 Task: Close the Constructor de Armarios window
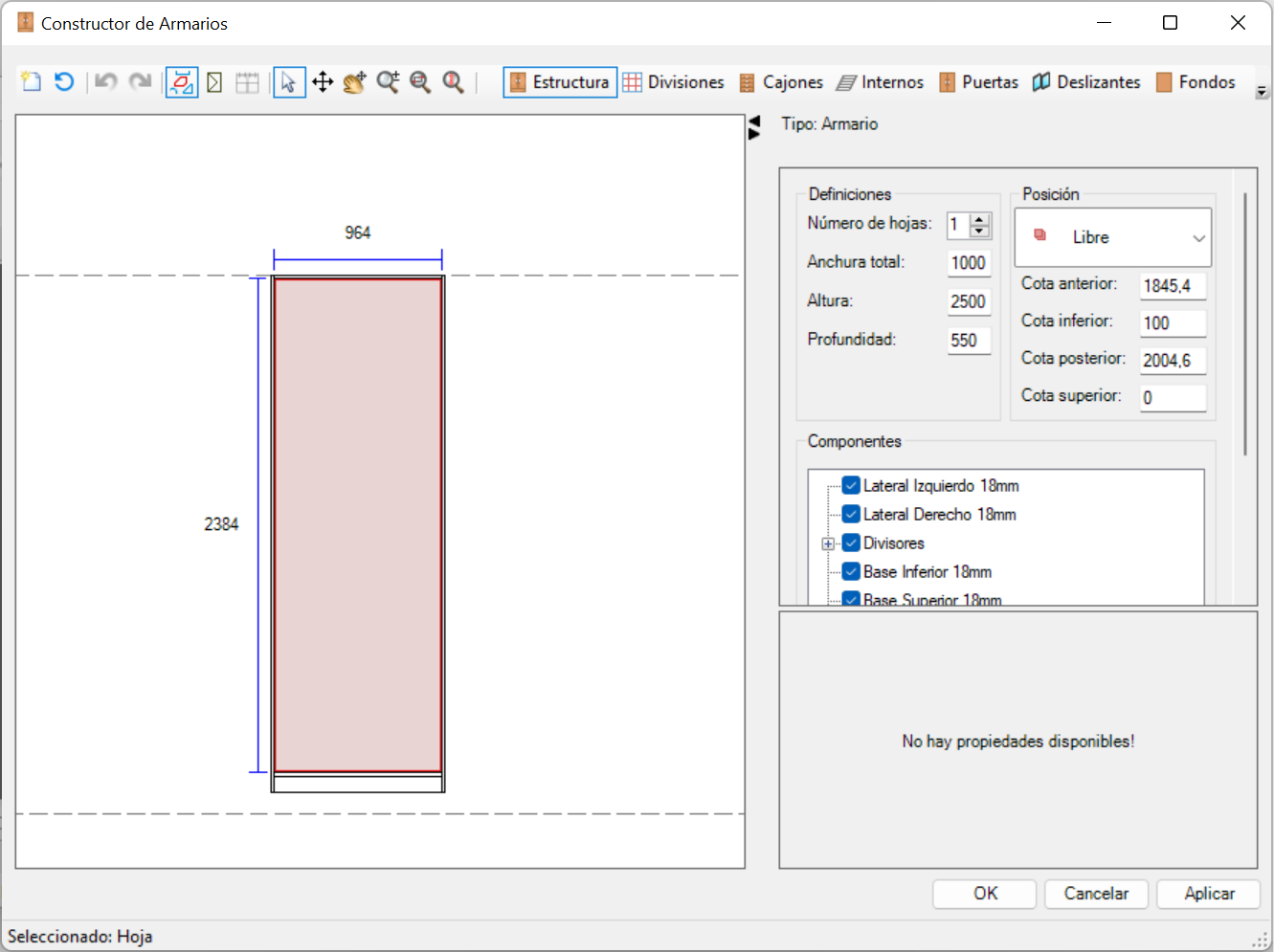coord(1238,23)
